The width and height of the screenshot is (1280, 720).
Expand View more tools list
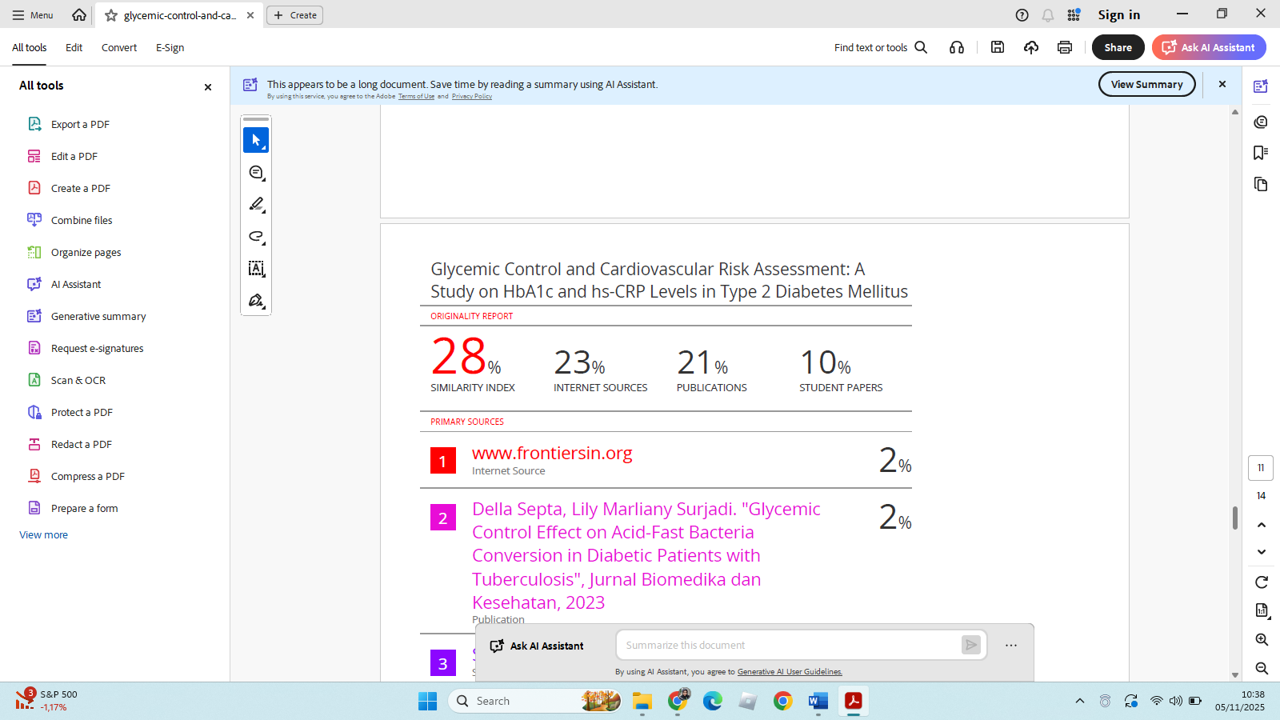tap(44, 535)
